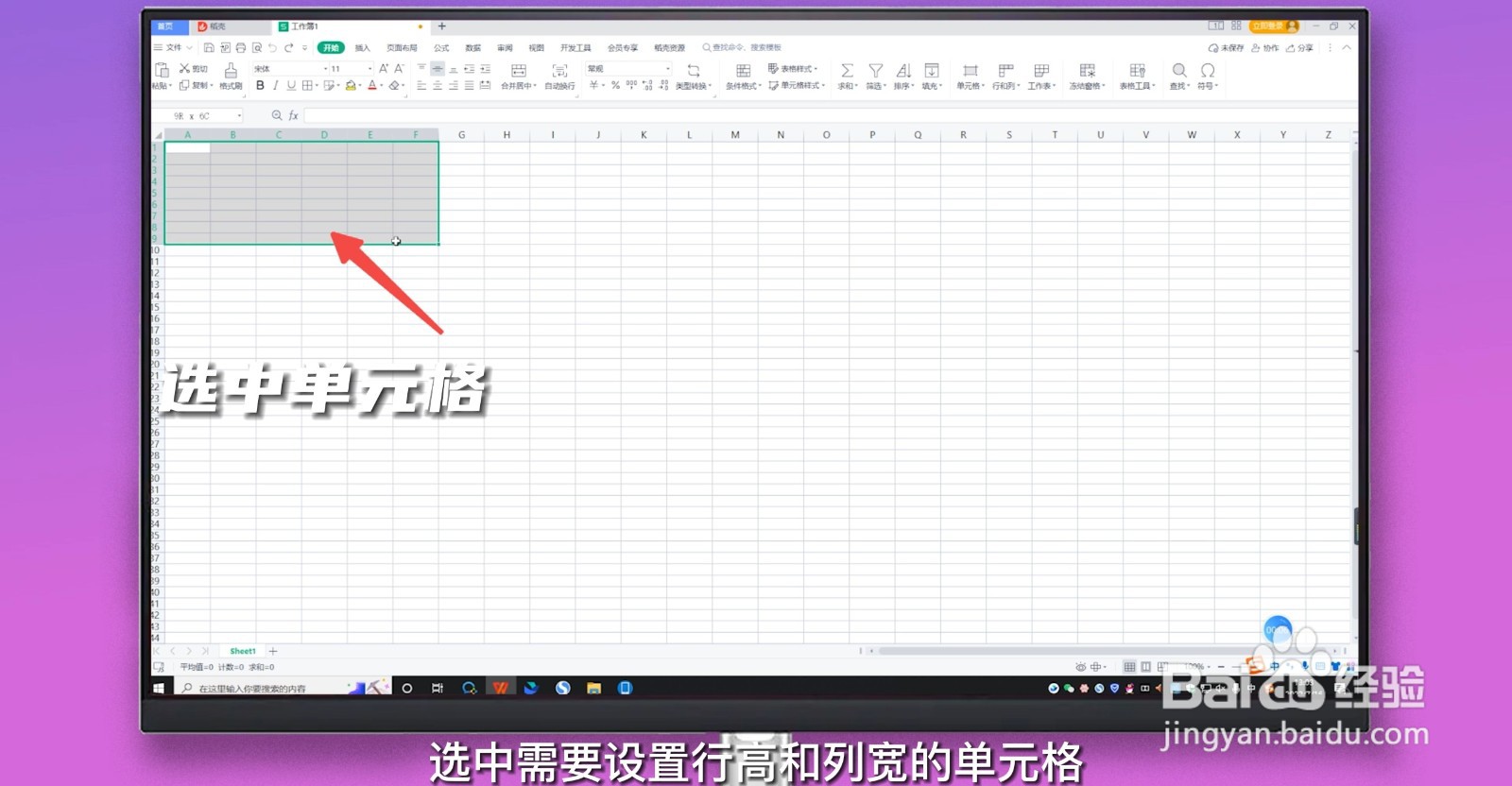The image size is (1512, 786).
Task: Click the Filter (筛选) funnel icon
Action: [x=876, y=70]
